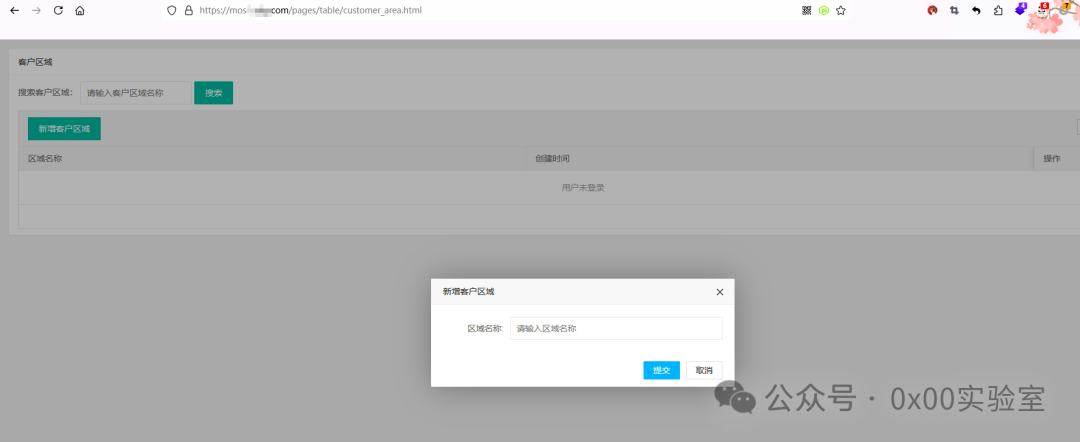Open the QR code icon in address bar
1080x442 pixels.
[807, 10]
